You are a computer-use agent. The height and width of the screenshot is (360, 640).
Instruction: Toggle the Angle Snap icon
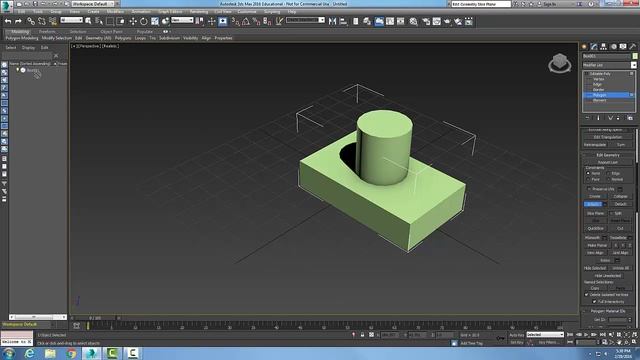[246, 21]
